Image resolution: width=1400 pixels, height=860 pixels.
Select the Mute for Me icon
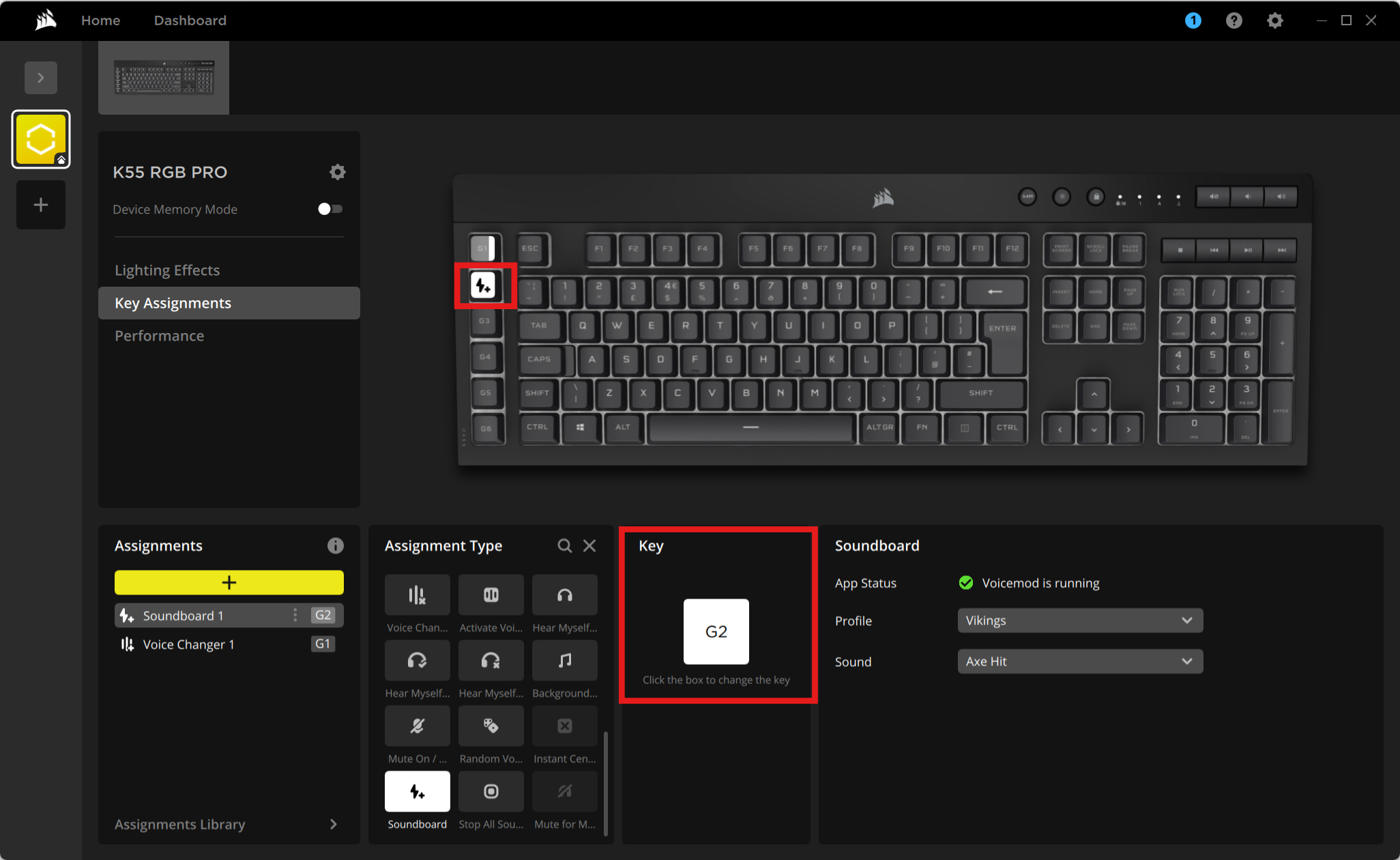tap(564, 792)
